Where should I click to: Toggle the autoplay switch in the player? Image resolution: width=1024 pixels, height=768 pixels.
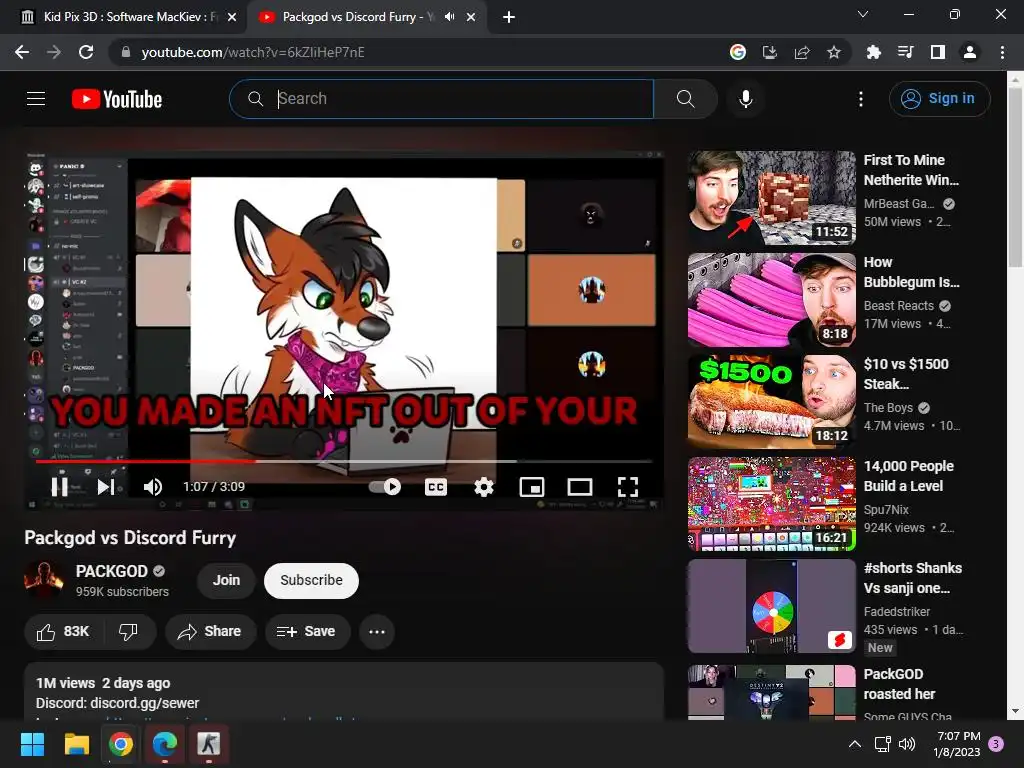point(385,487)
